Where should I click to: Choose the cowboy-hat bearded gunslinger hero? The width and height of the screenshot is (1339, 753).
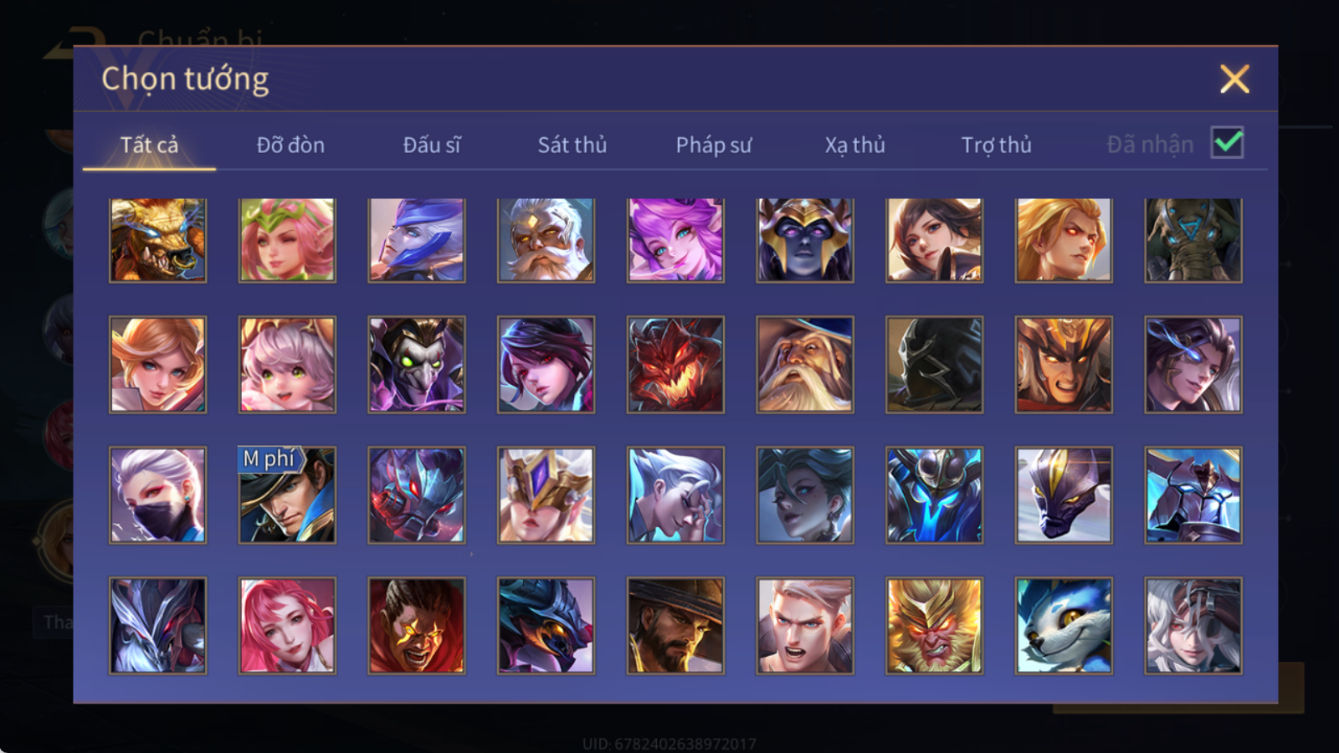click(x=676, y=625)
